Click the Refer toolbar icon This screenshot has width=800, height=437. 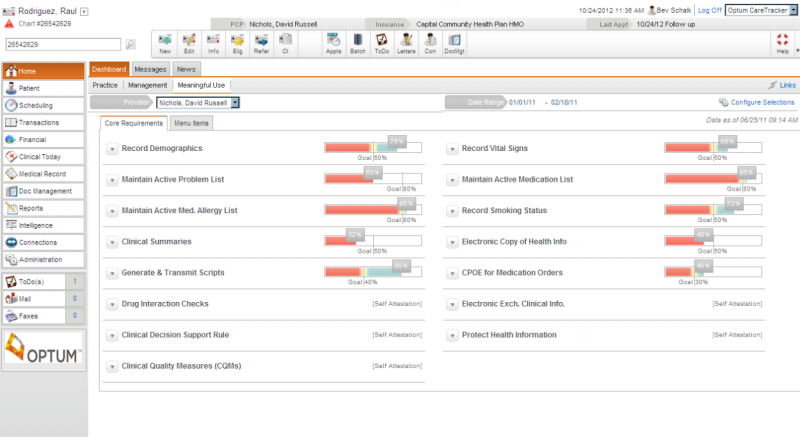coord(261,43)
